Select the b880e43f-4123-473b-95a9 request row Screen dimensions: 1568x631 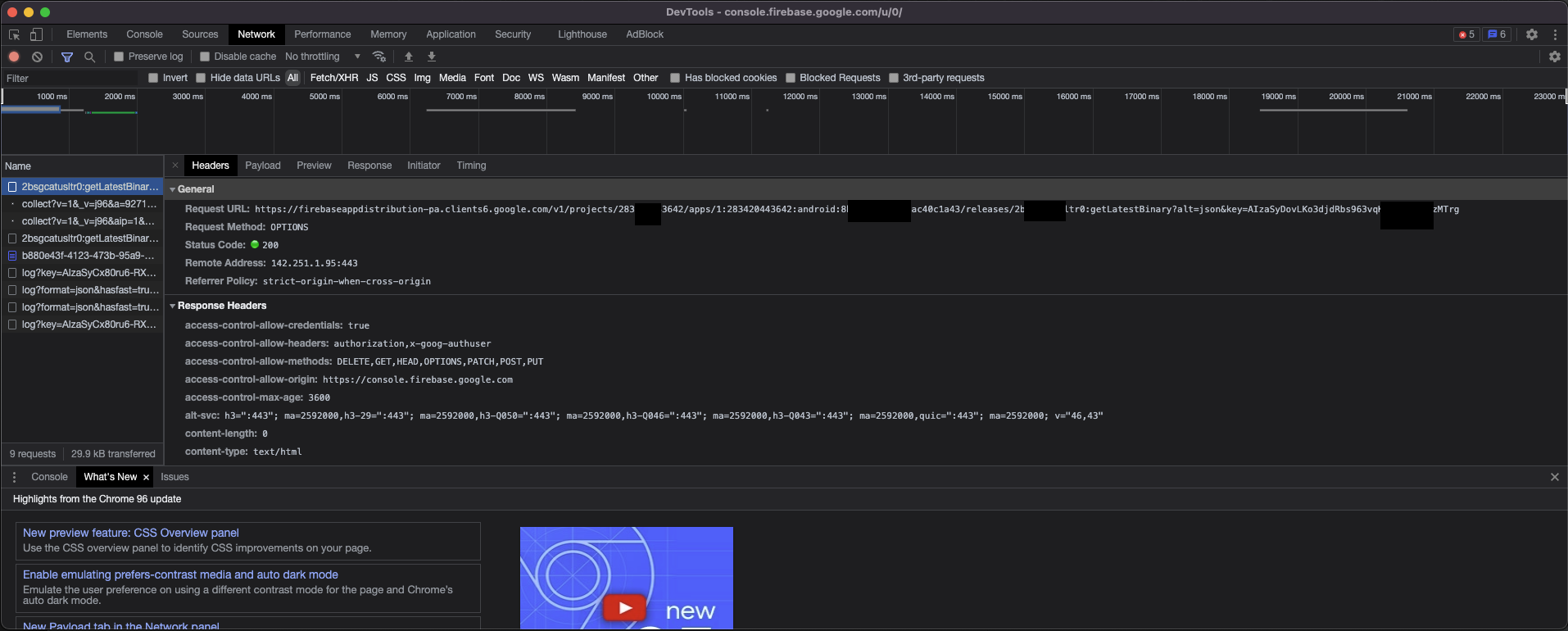(82, 256)
